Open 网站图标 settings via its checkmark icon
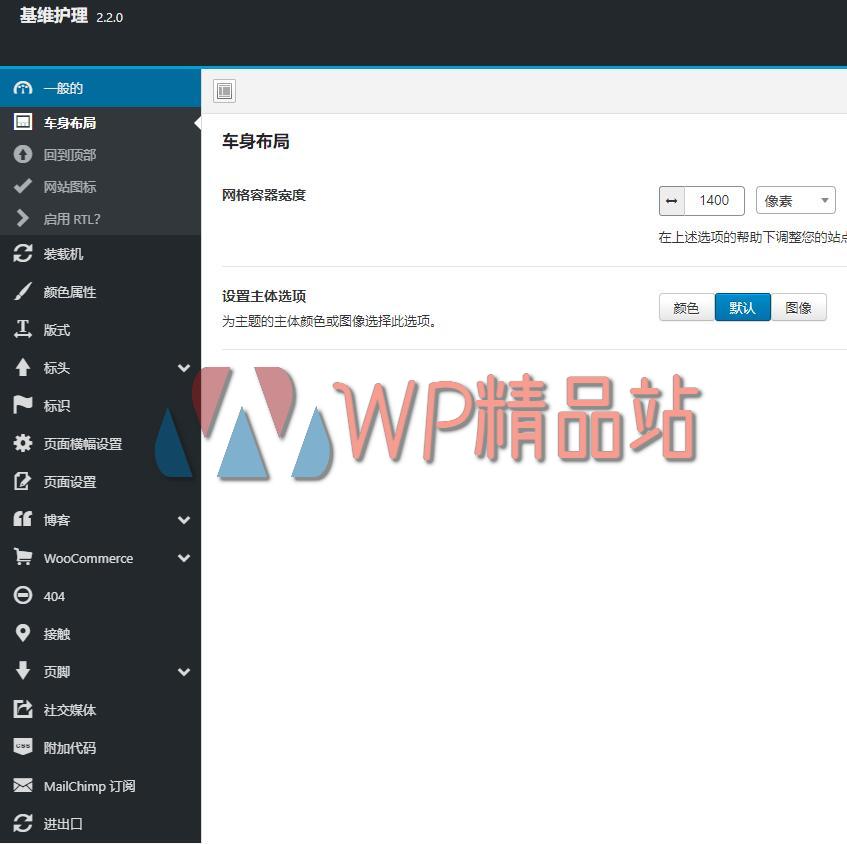The image size is (847, 844). coord(24,186)
